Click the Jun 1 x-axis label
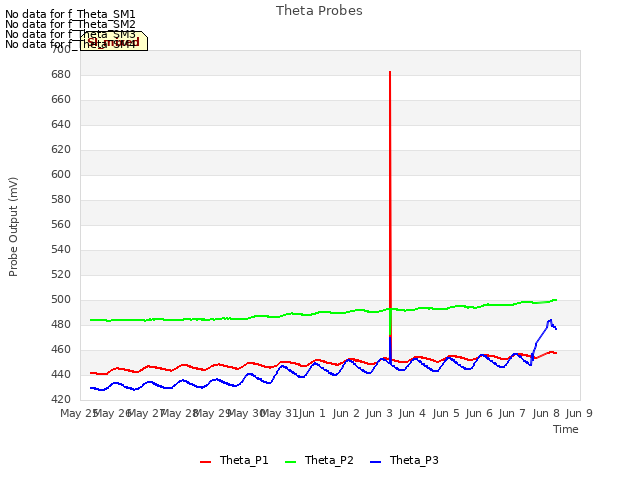 pyautogui.click(x=312, y=413)
